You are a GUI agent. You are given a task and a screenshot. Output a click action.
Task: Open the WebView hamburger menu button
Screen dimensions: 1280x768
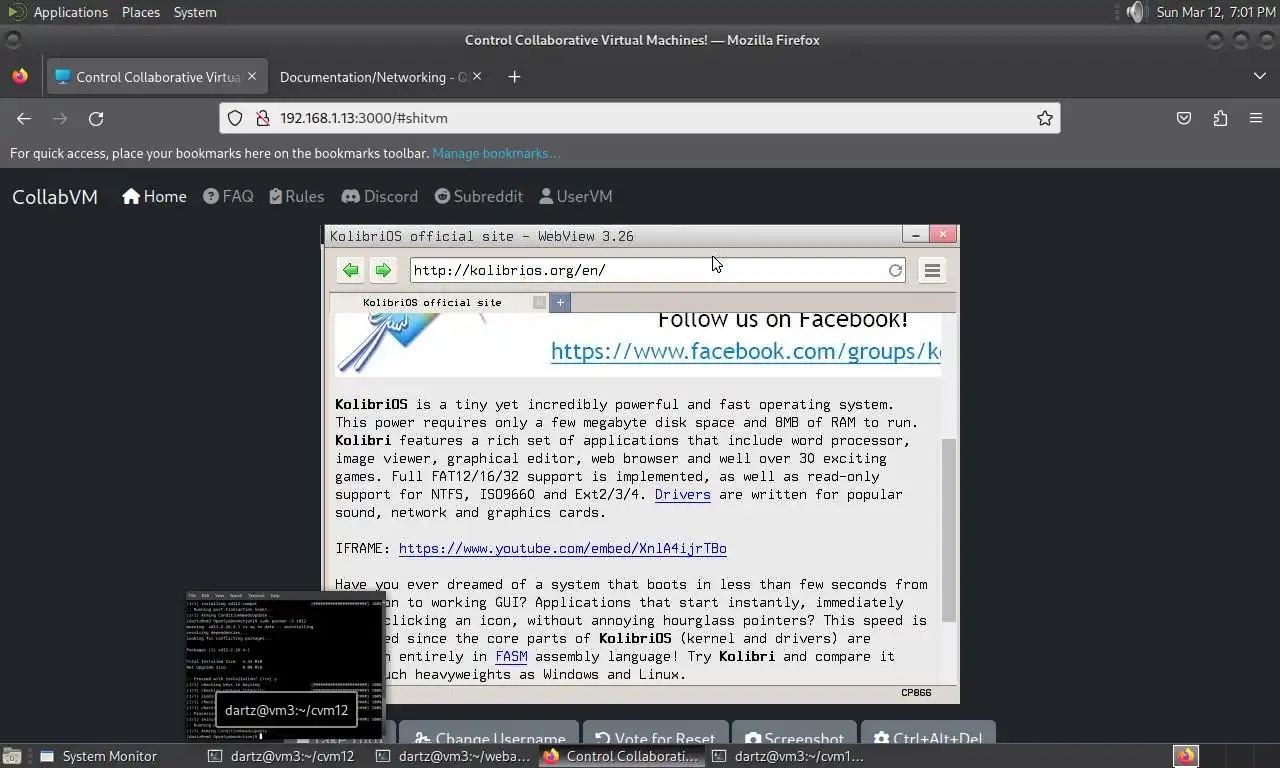point(932,270)
